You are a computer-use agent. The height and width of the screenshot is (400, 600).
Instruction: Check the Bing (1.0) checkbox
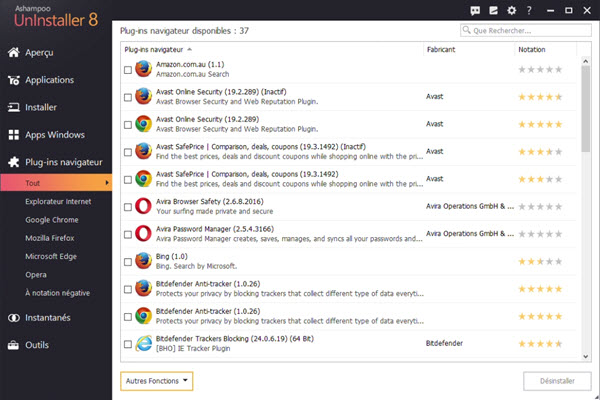pos(128,262)
